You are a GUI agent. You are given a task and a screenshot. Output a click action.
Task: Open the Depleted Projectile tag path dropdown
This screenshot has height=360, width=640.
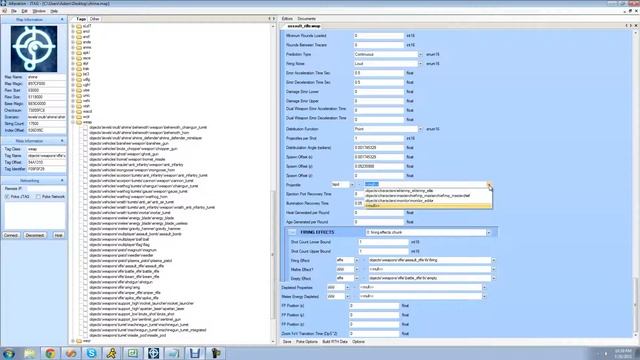tap(484, 287)
